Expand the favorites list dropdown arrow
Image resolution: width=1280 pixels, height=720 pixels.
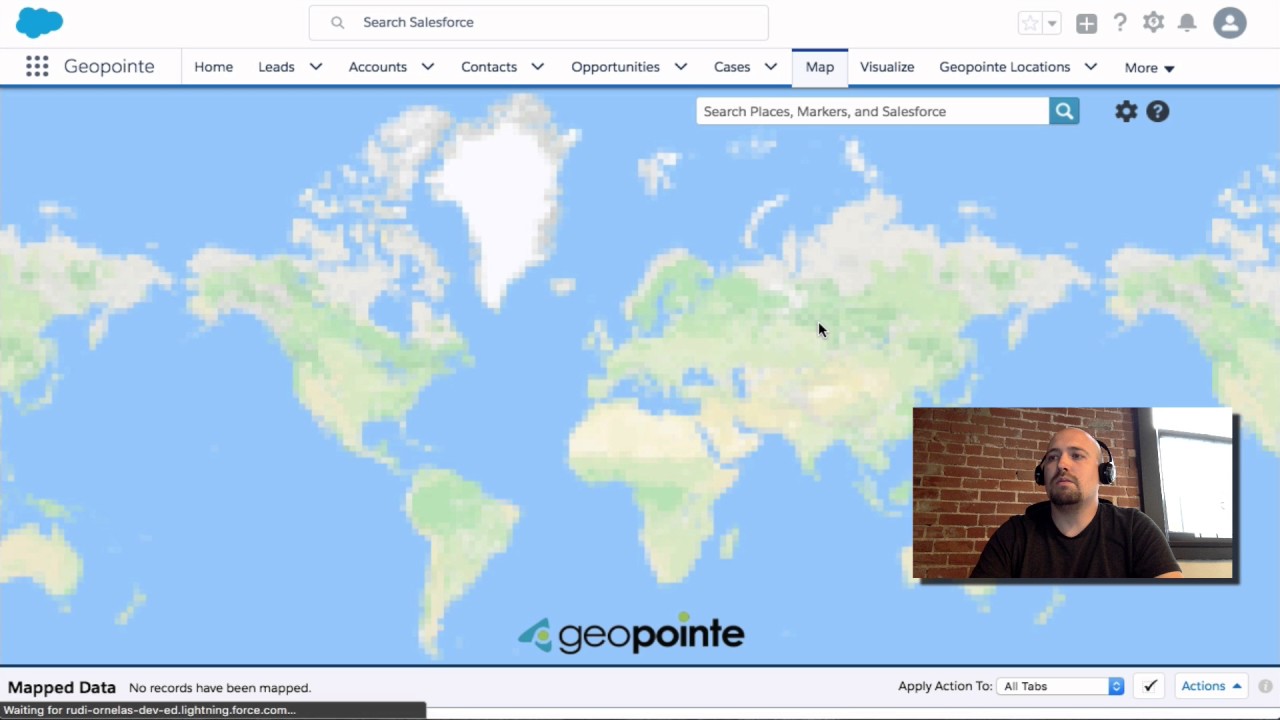point(1052,23)
